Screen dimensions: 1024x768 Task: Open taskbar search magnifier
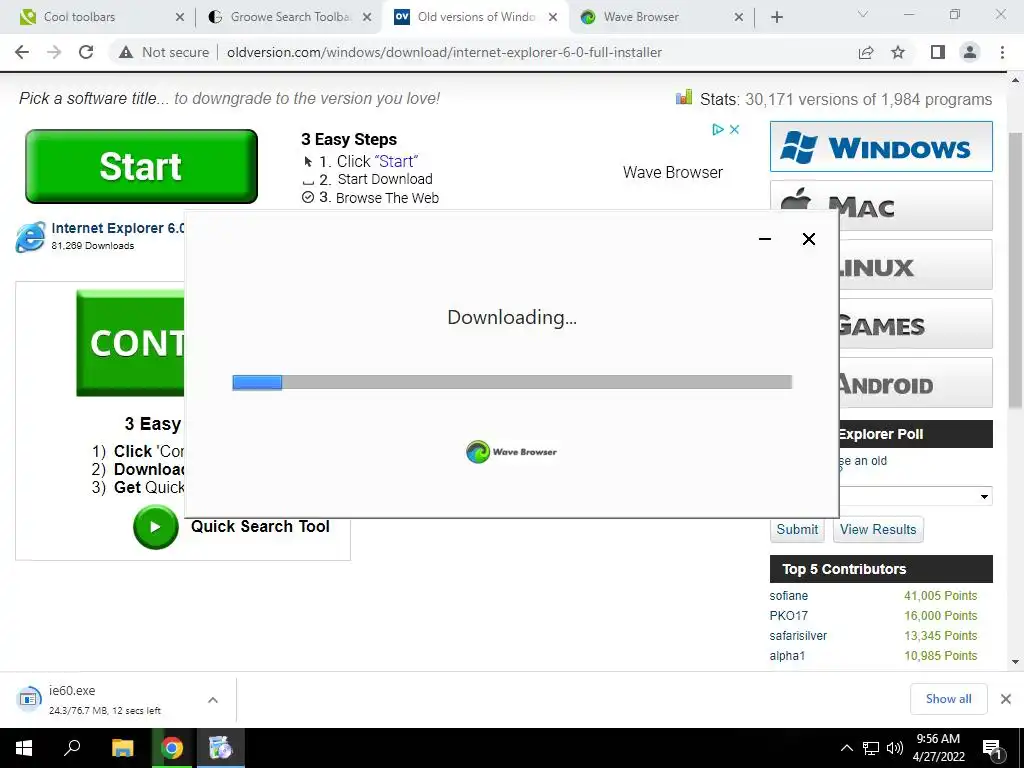point(72,748)
